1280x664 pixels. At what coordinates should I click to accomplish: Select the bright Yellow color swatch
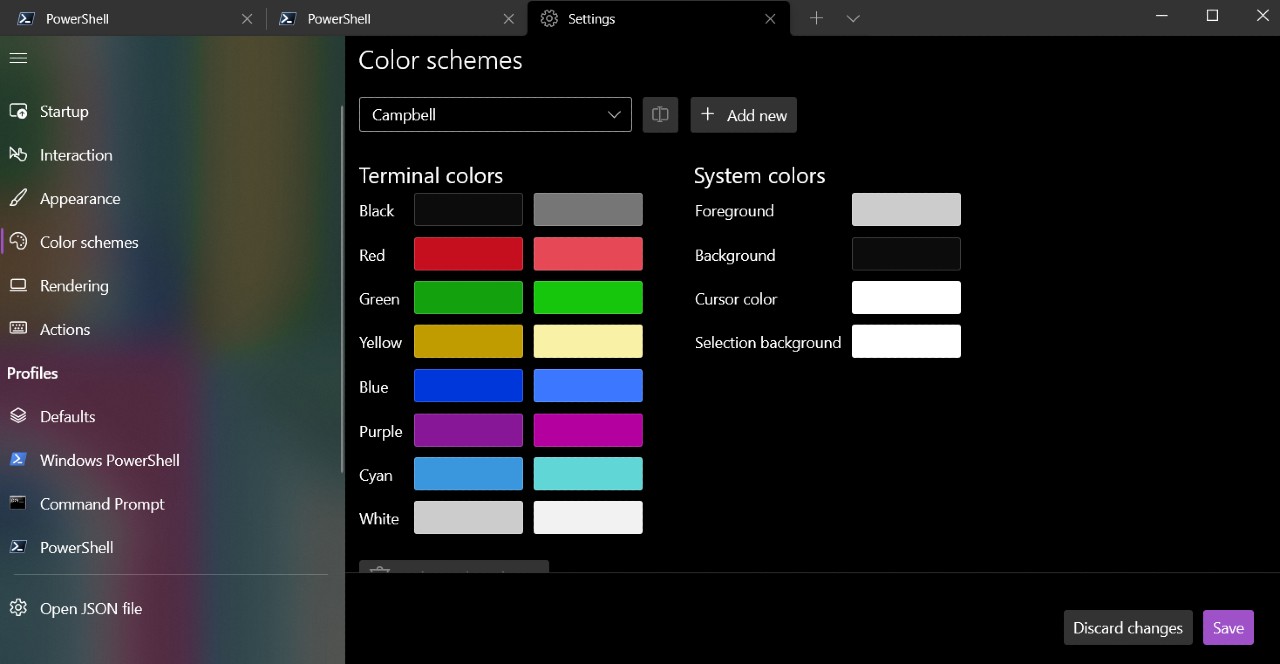pos(588,342)
